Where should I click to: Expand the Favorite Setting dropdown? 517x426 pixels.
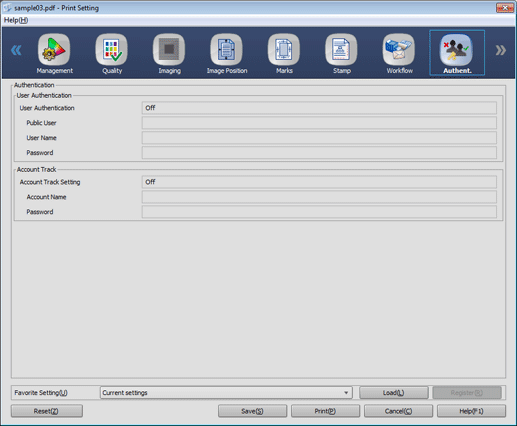[x=226, y=393]
